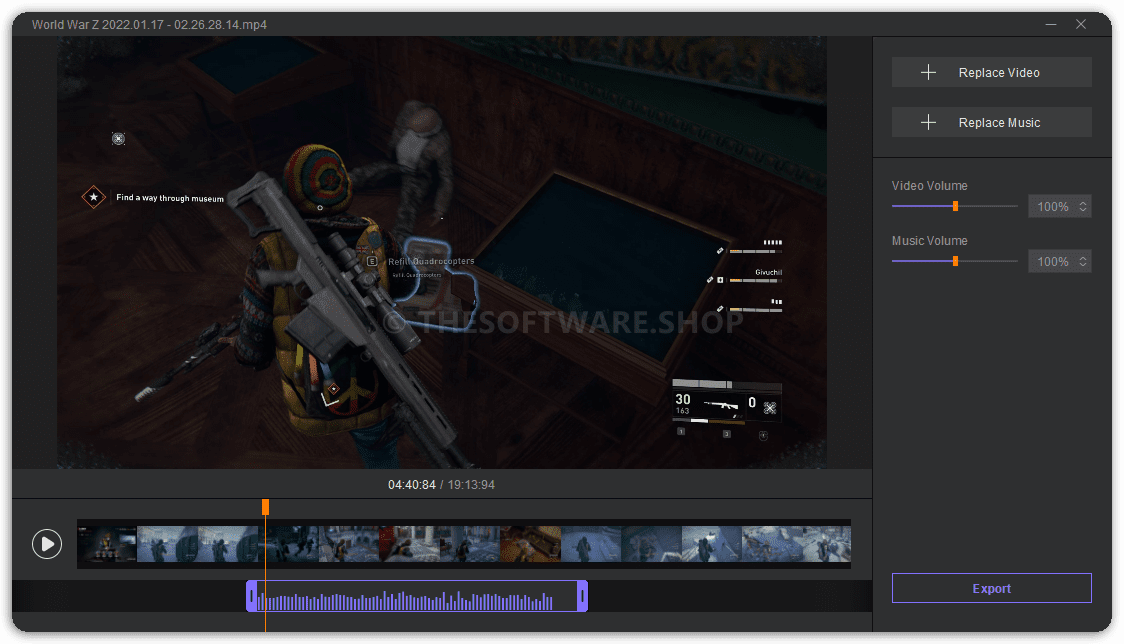Increase Music Volume with the up arrow
1124x644 pixels.
(1083, 257)
